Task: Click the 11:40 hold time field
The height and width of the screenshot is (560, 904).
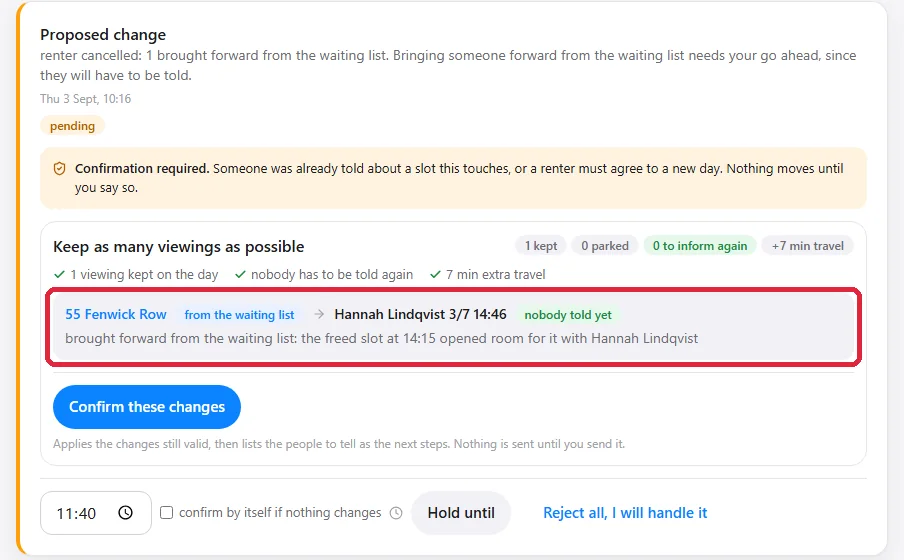Action: coord(96,513)
